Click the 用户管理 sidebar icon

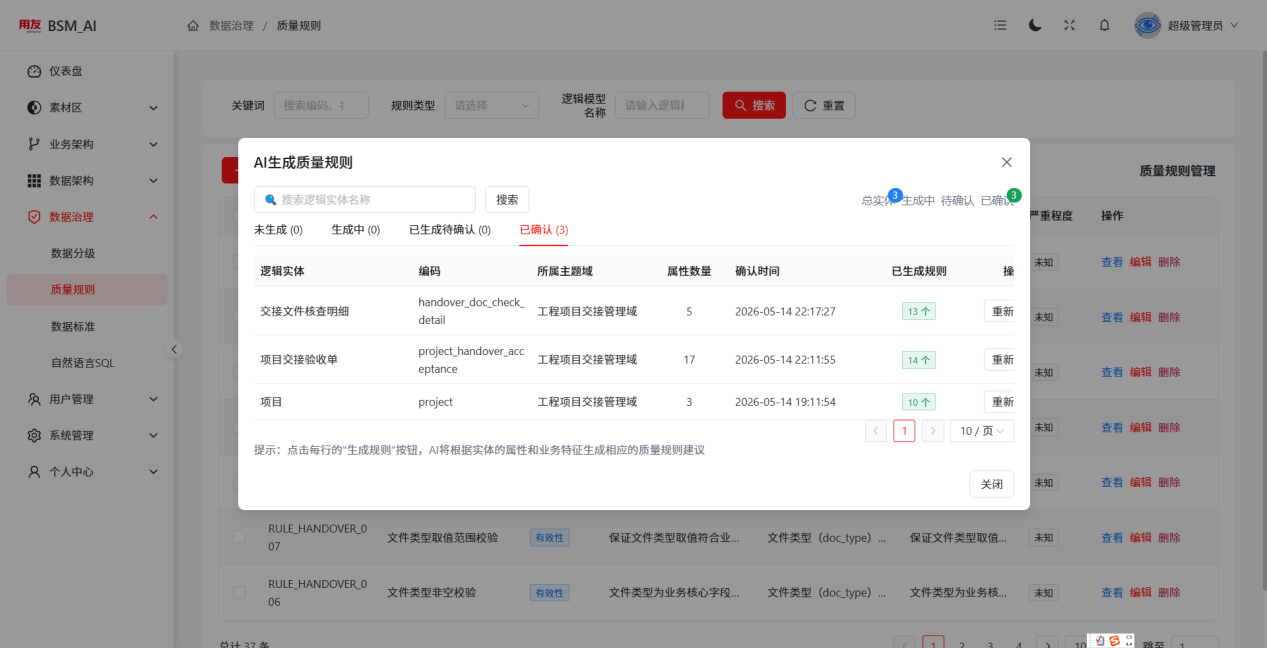tap(34, 399)
